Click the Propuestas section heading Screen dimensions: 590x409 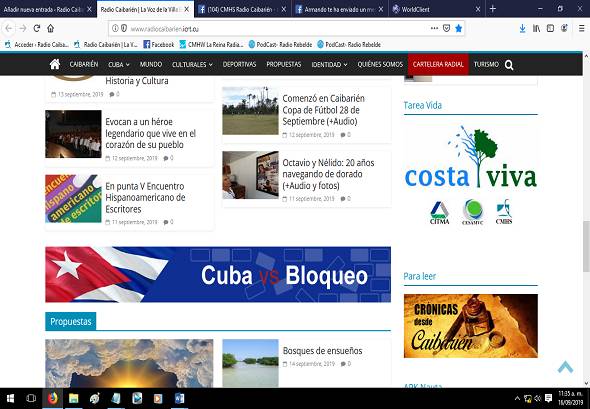[x=71, y=321]
